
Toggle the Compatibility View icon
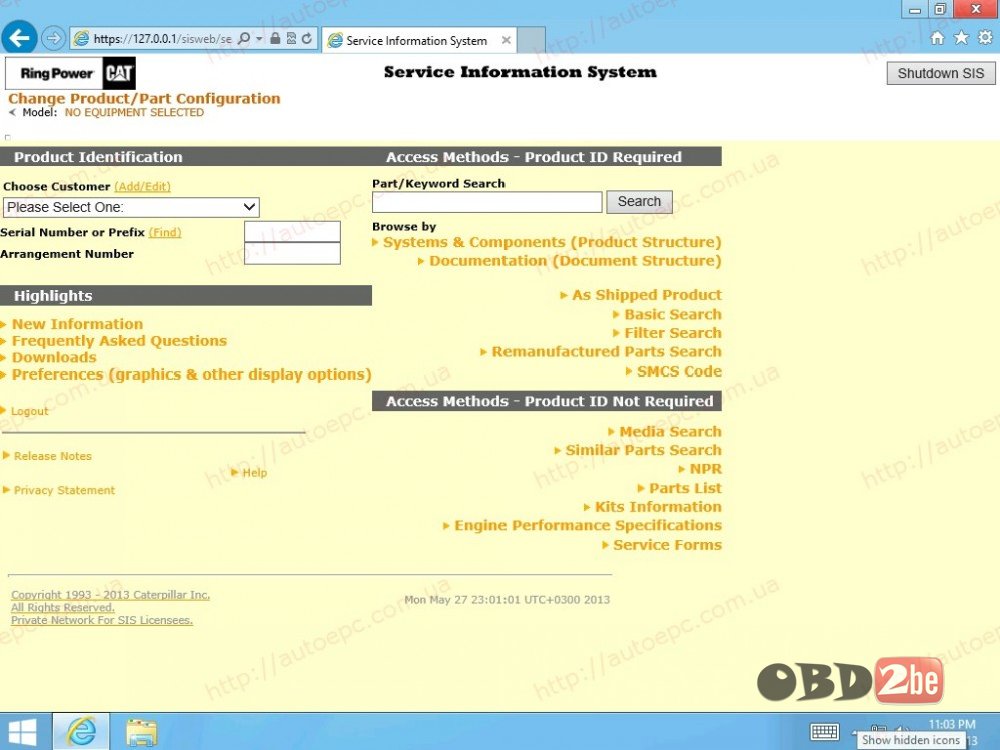[291, 39]
